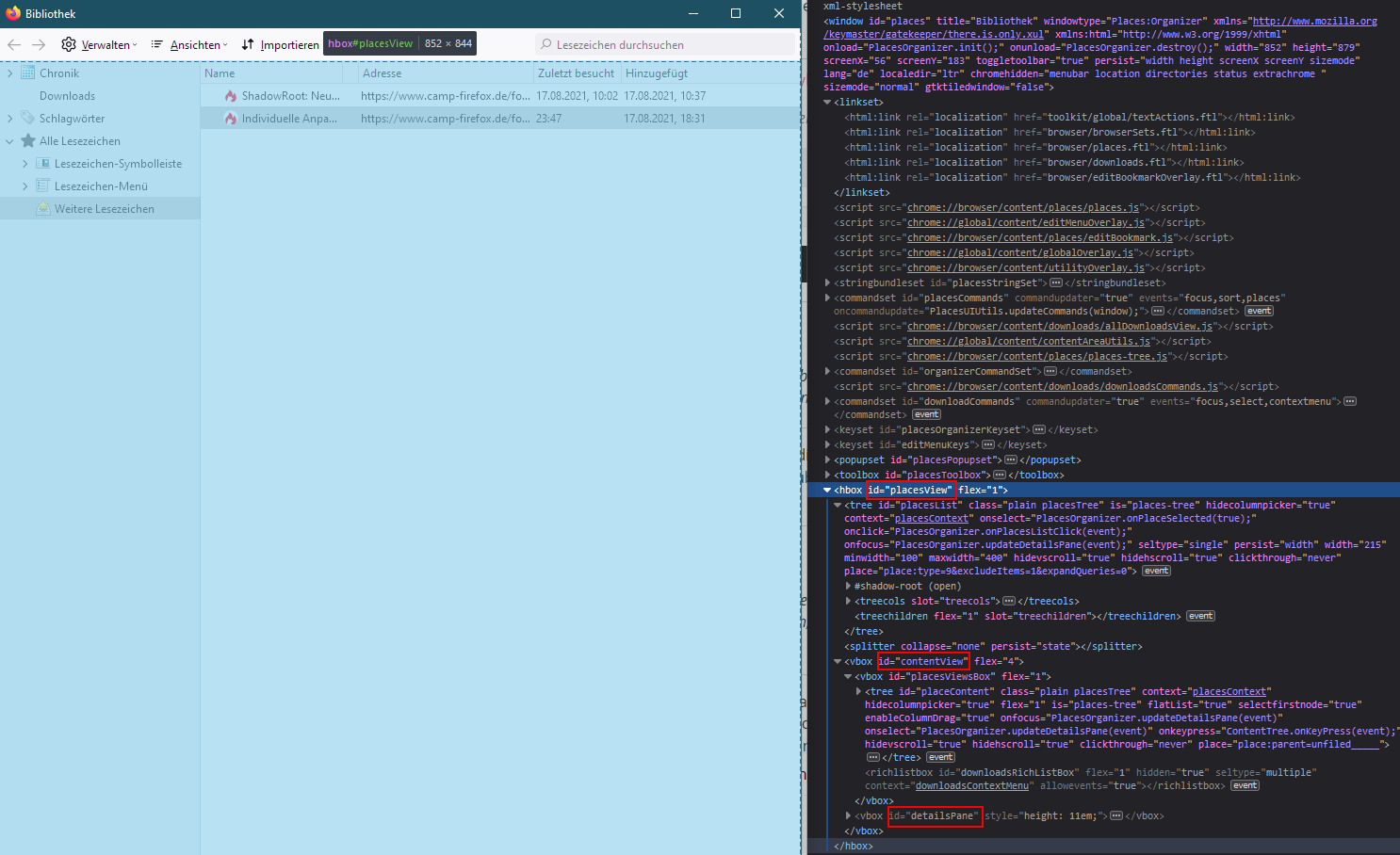The image size is (1400, 855).
Task: Open the places.js script link
Action: pos(1023,207)
